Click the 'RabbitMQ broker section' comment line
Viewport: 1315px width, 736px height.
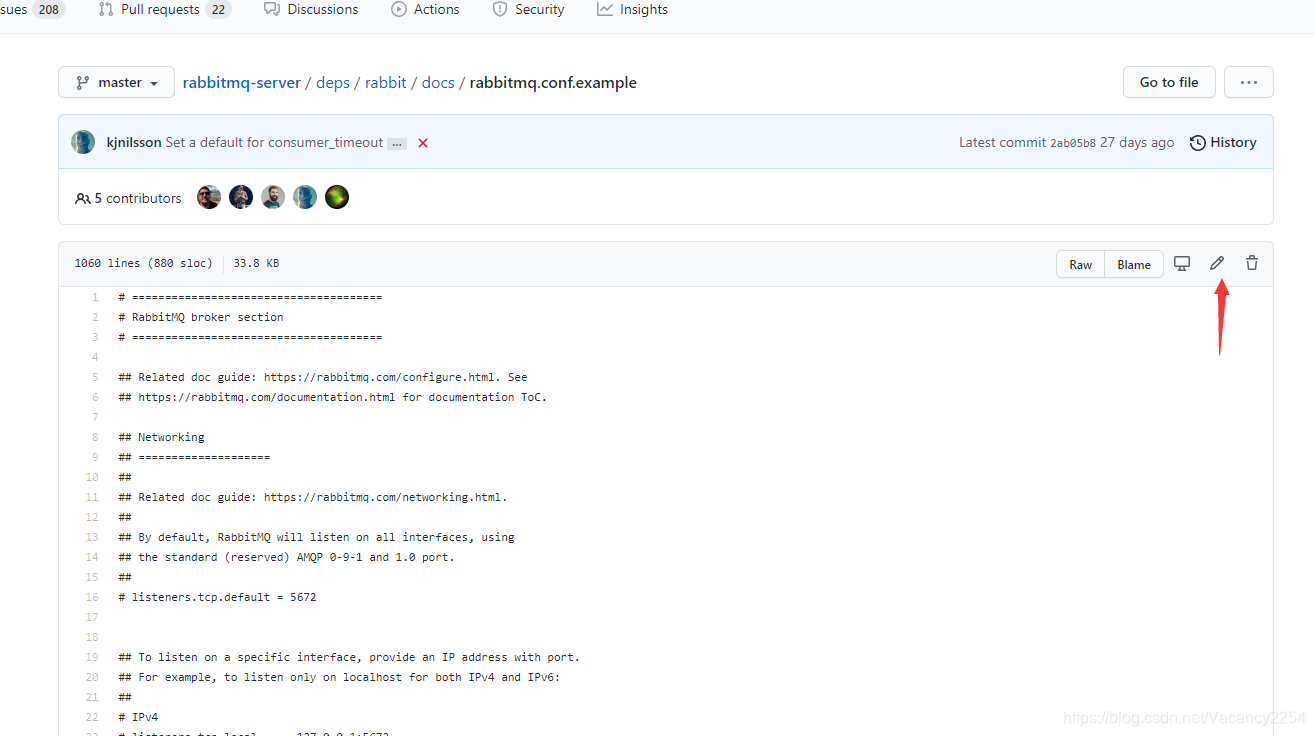tap(201, 317)
